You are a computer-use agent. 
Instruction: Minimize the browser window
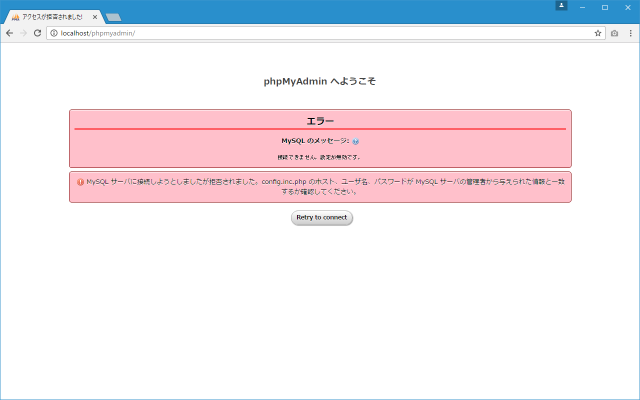(582, 7)
